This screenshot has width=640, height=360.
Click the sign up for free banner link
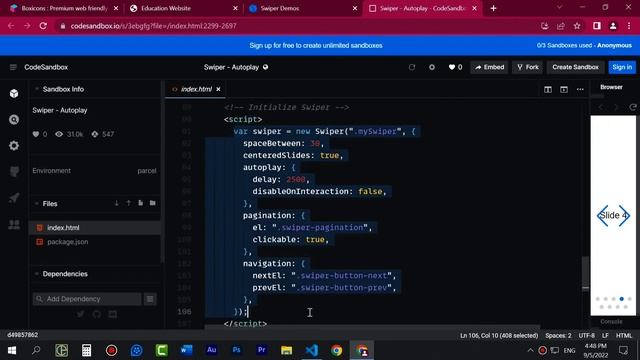[x=316, y=45]
